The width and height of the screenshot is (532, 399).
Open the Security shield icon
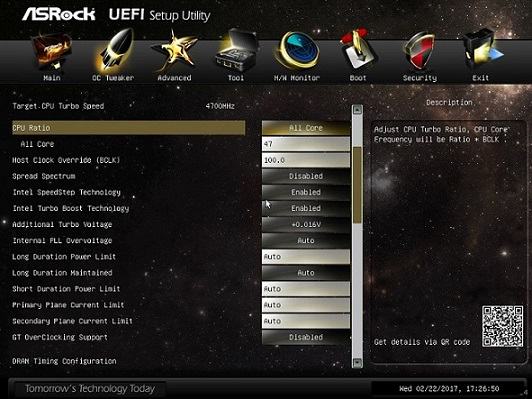pos(419,50)
